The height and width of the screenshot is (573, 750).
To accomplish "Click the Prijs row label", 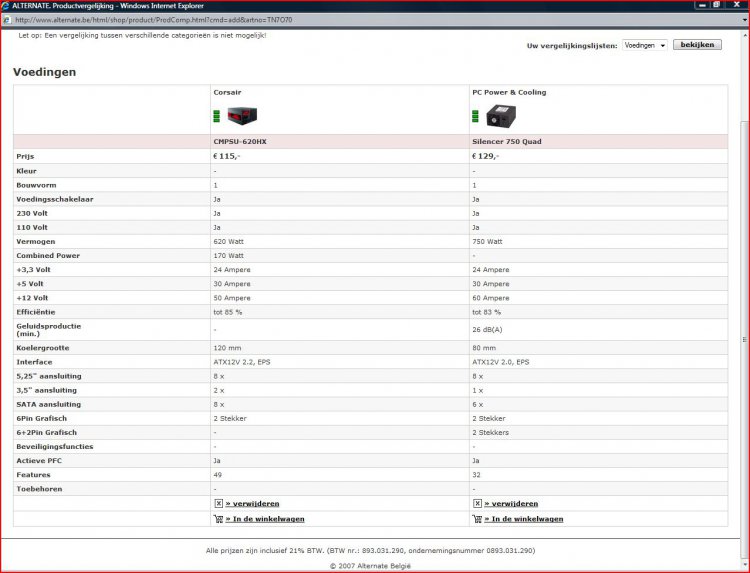I will click(x=25, y=156).
